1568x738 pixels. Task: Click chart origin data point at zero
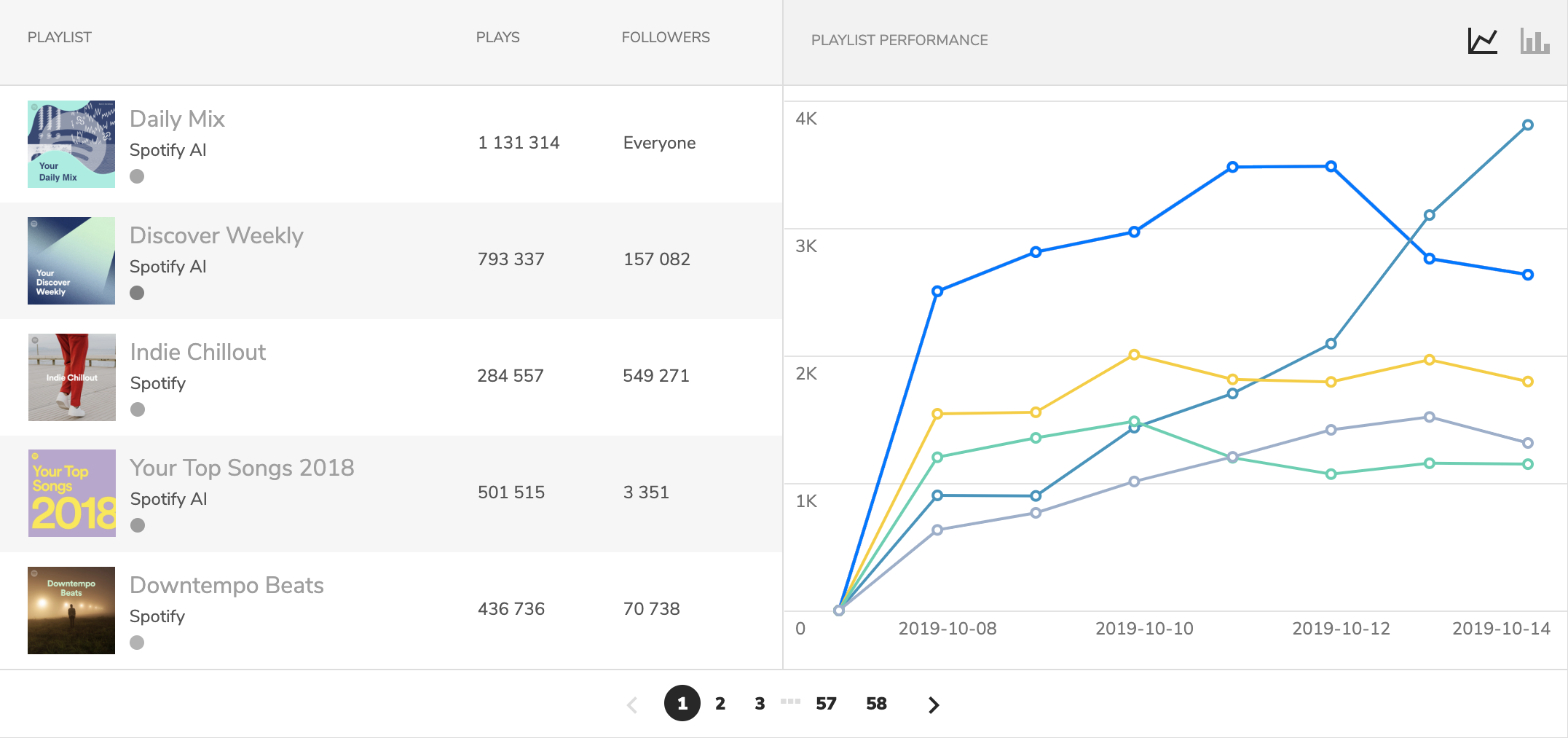839,611
